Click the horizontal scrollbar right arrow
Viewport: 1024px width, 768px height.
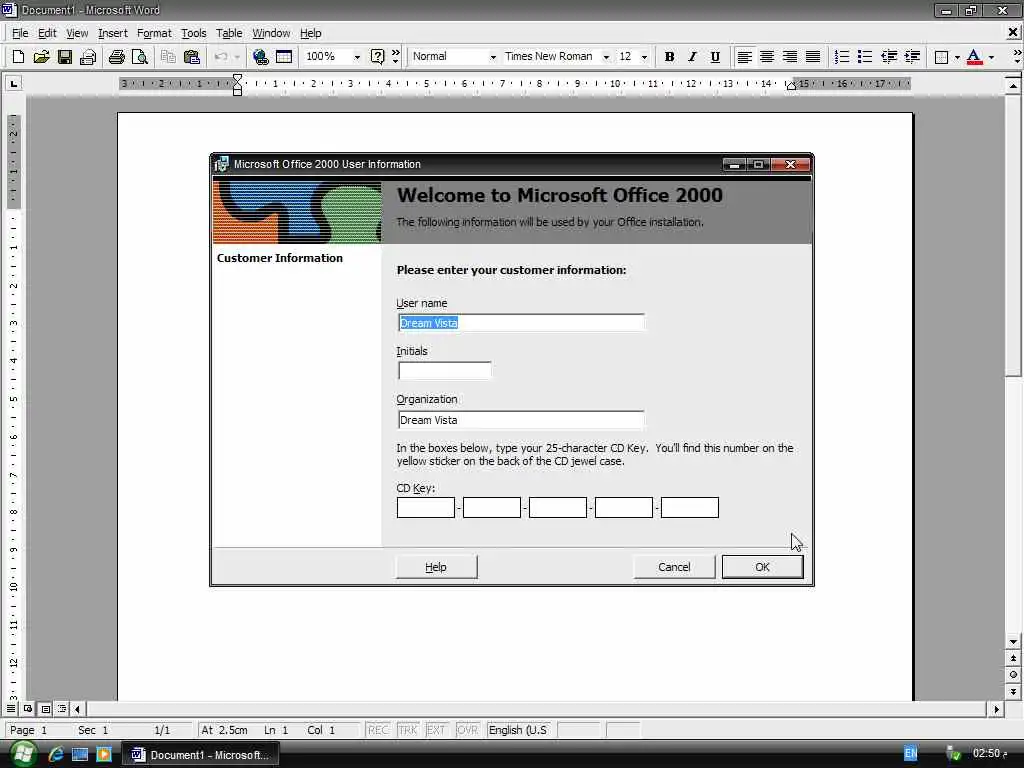996,709
